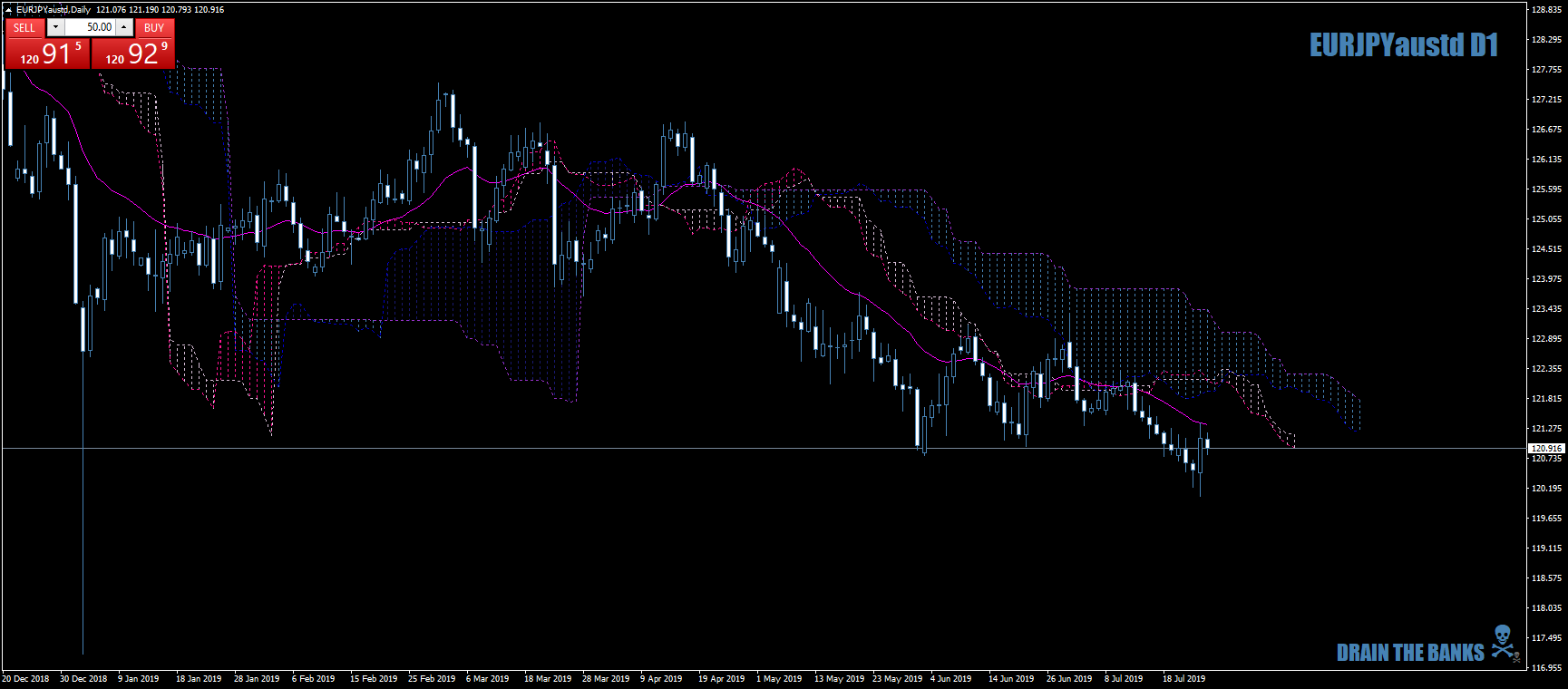This screenshot has height=689, width=1568.
Task: Click the 20 Dec 2018 date label
Action: 25,678
